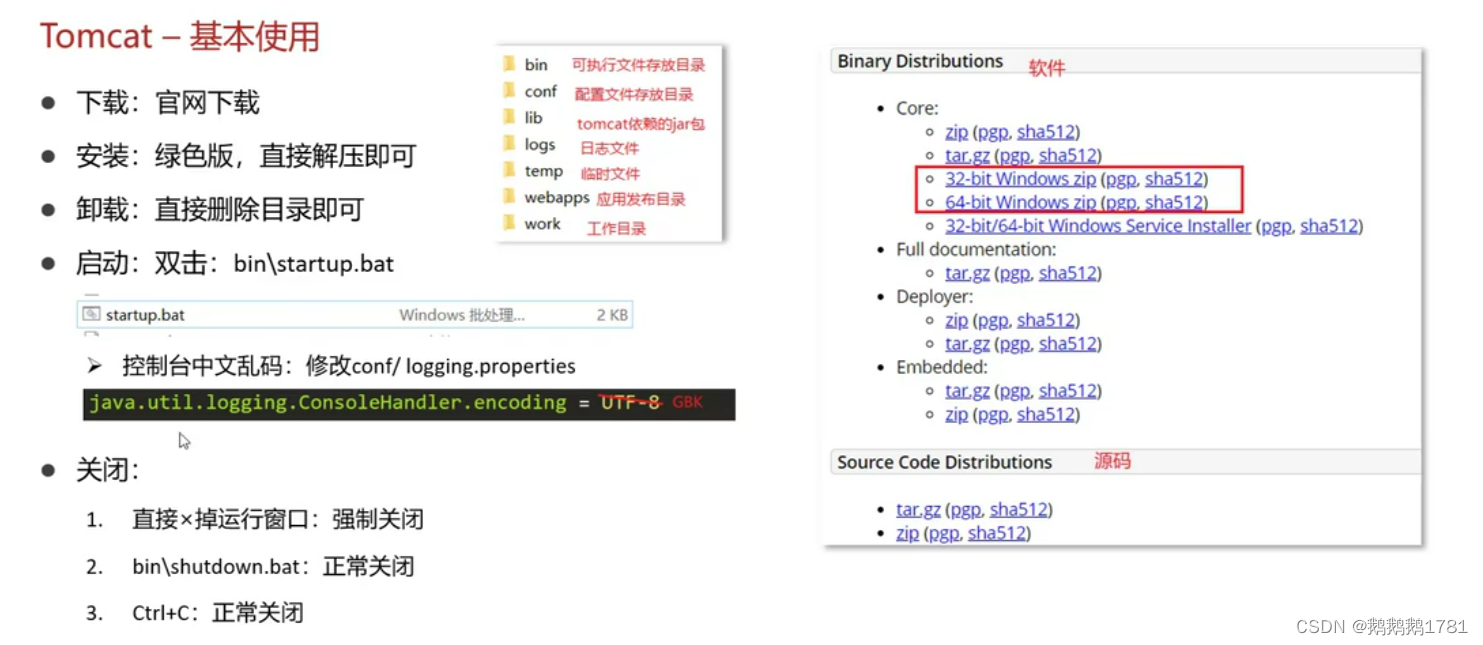Image resolution: width=1483 pixels, height=645 pixels.
Task: Select the startup.bat file name
Action: 145,315
